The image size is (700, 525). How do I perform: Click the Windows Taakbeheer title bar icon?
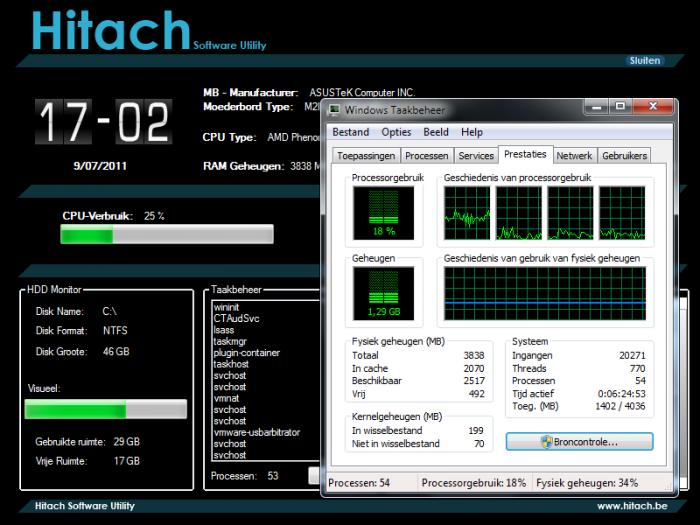click(x=334, y=109)
